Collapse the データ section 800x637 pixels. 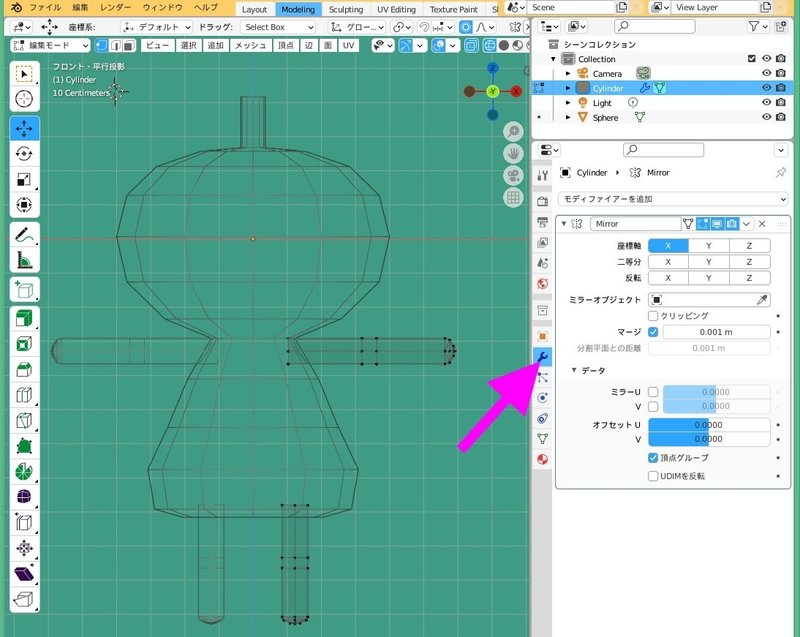tap(575, 370)
